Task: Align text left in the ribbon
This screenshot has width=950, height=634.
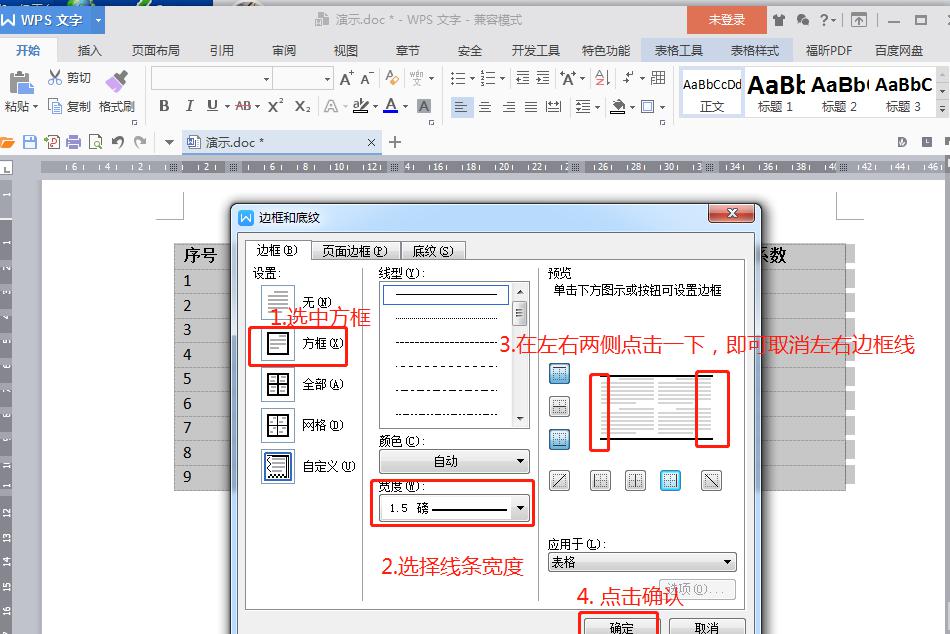Action: [461, 107]
